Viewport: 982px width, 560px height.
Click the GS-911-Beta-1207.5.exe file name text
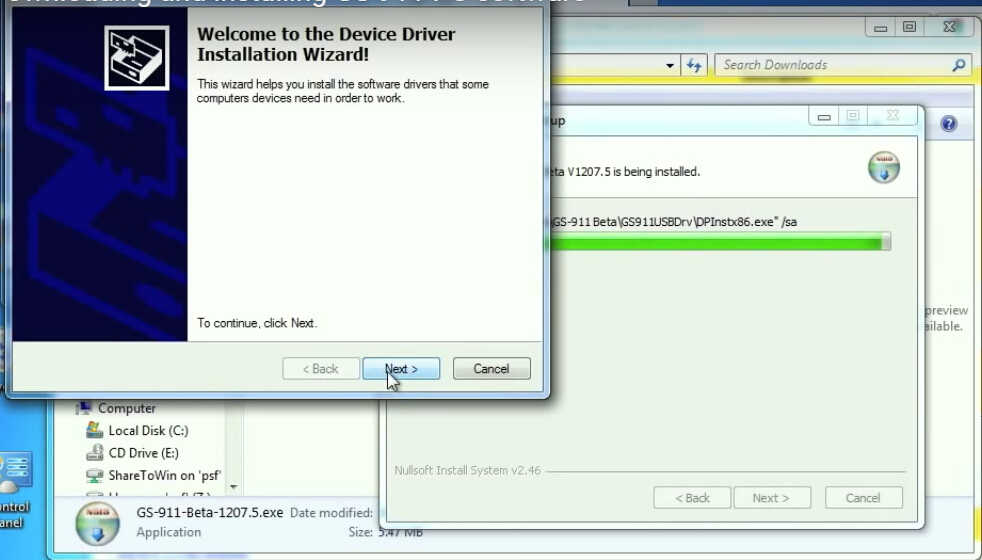[210, 512]
